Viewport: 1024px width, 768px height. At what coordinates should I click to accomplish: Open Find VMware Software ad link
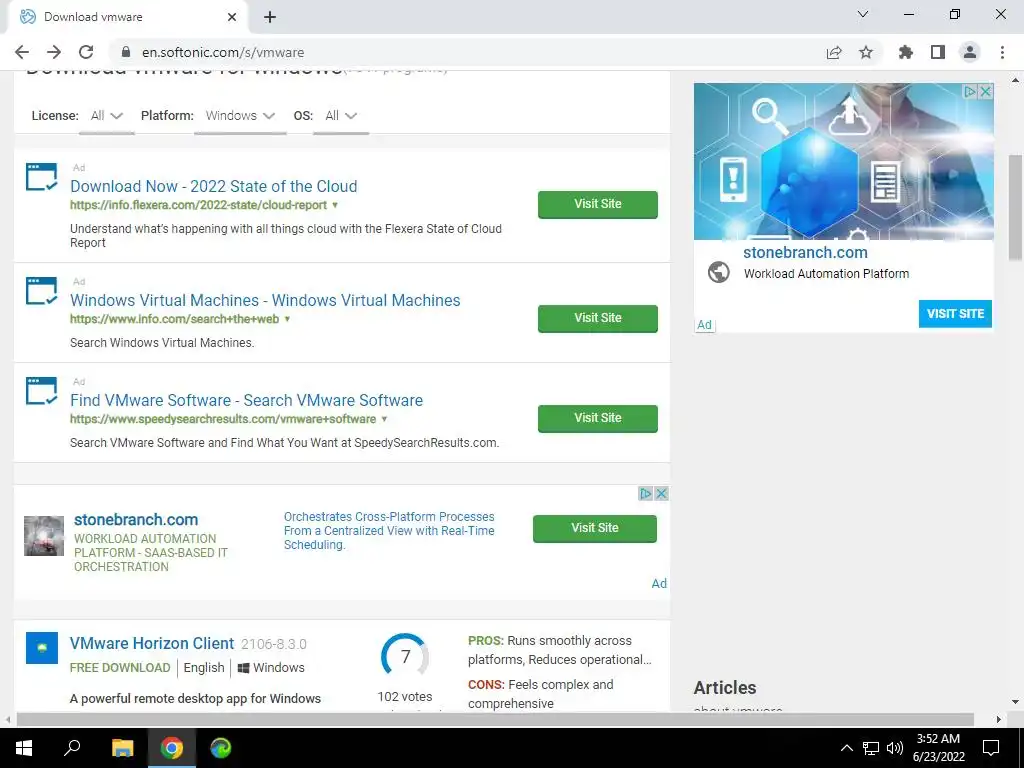(246, 400)
